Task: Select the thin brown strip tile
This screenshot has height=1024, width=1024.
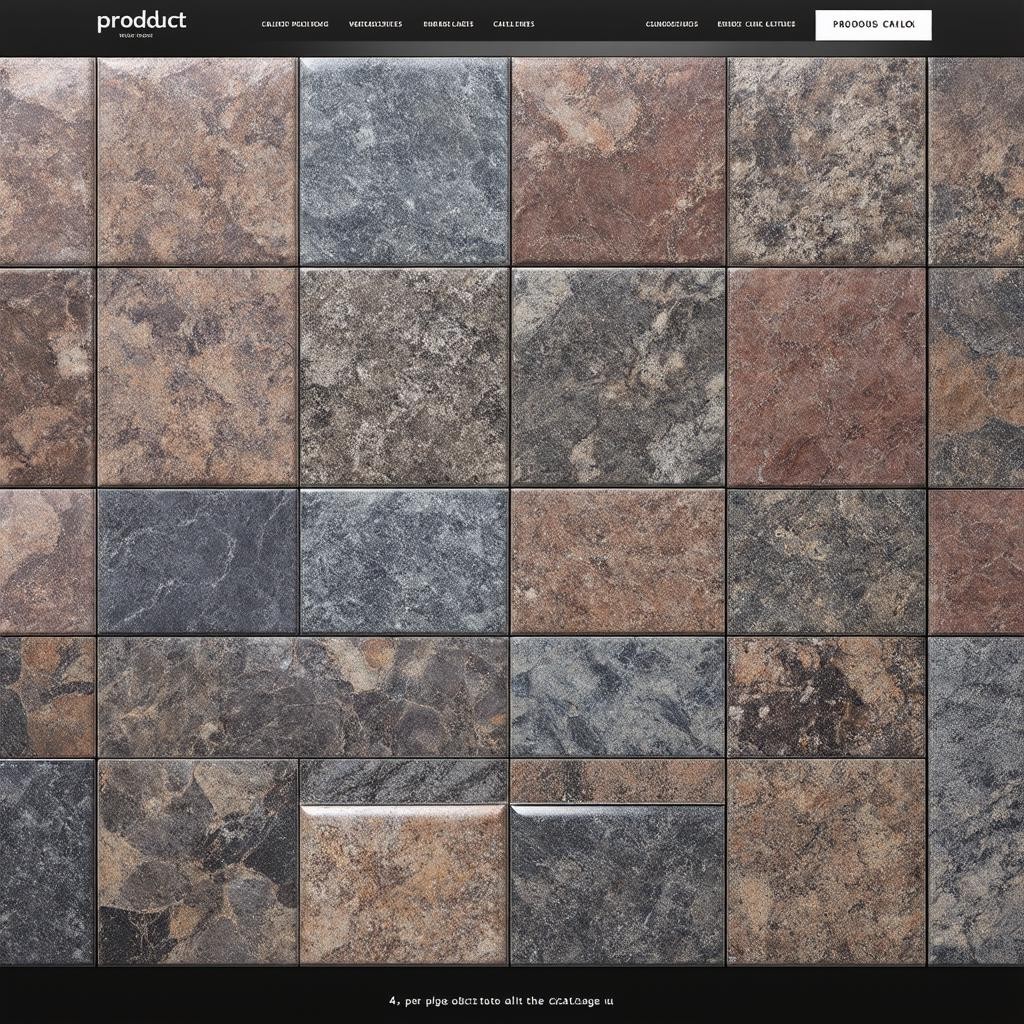Action: point(617,781)
